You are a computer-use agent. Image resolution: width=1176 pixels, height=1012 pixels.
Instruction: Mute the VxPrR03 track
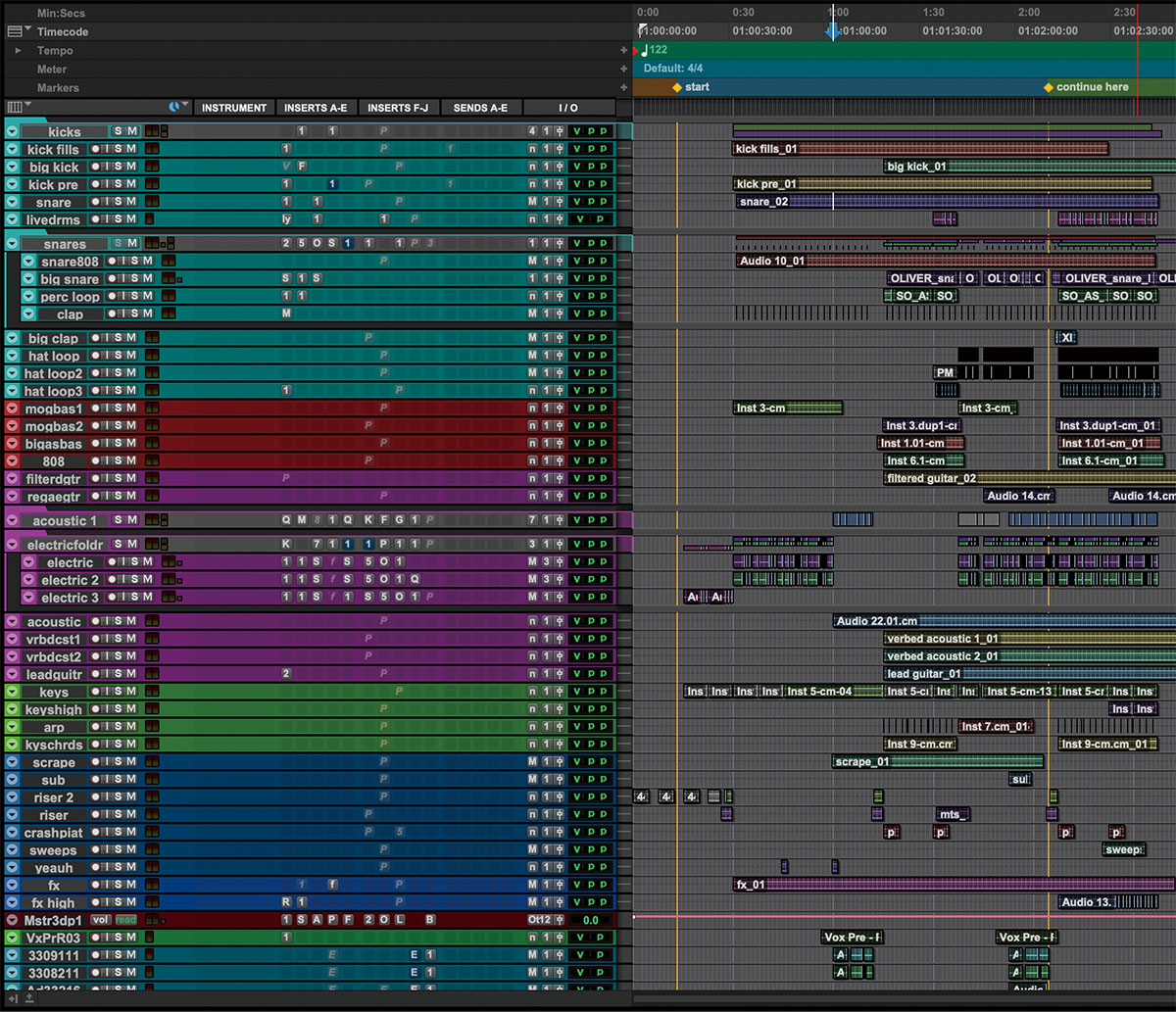tap(131, 938)
